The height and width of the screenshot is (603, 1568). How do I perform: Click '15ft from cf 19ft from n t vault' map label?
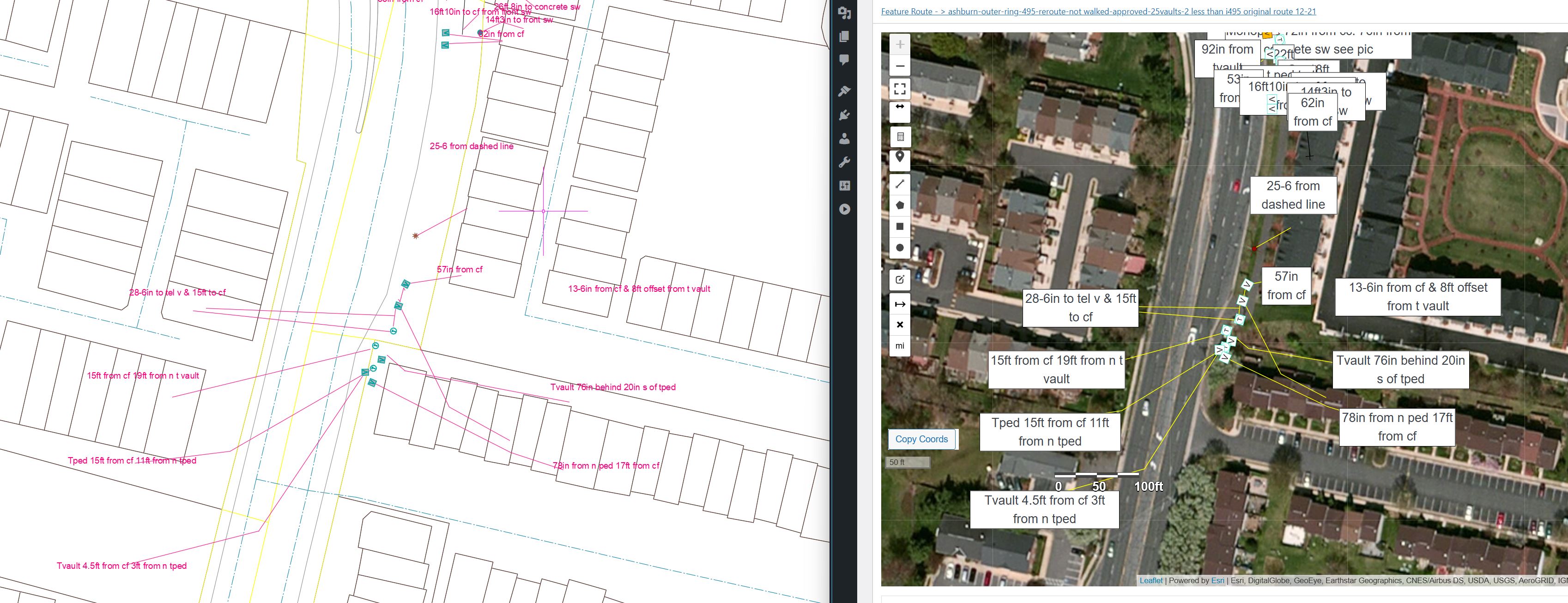1056,369
